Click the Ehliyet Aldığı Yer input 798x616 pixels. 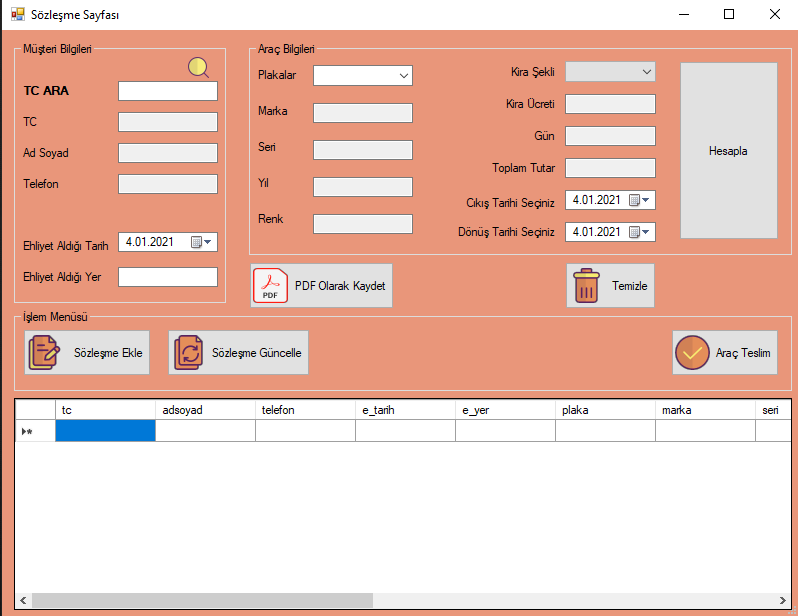coord(168,277)
